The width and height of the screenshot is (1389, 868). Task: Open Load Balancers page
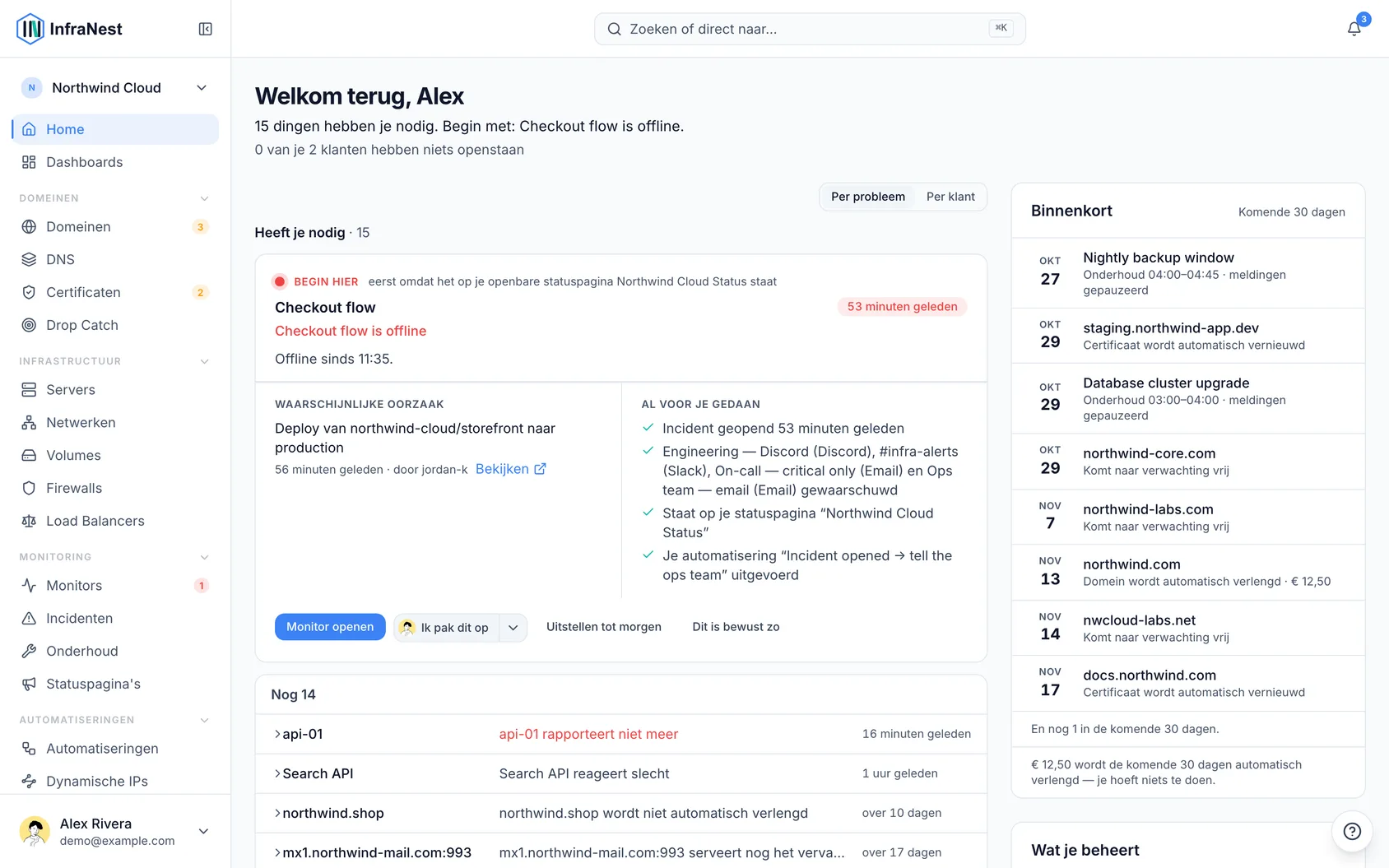click(x=115, y=521)
